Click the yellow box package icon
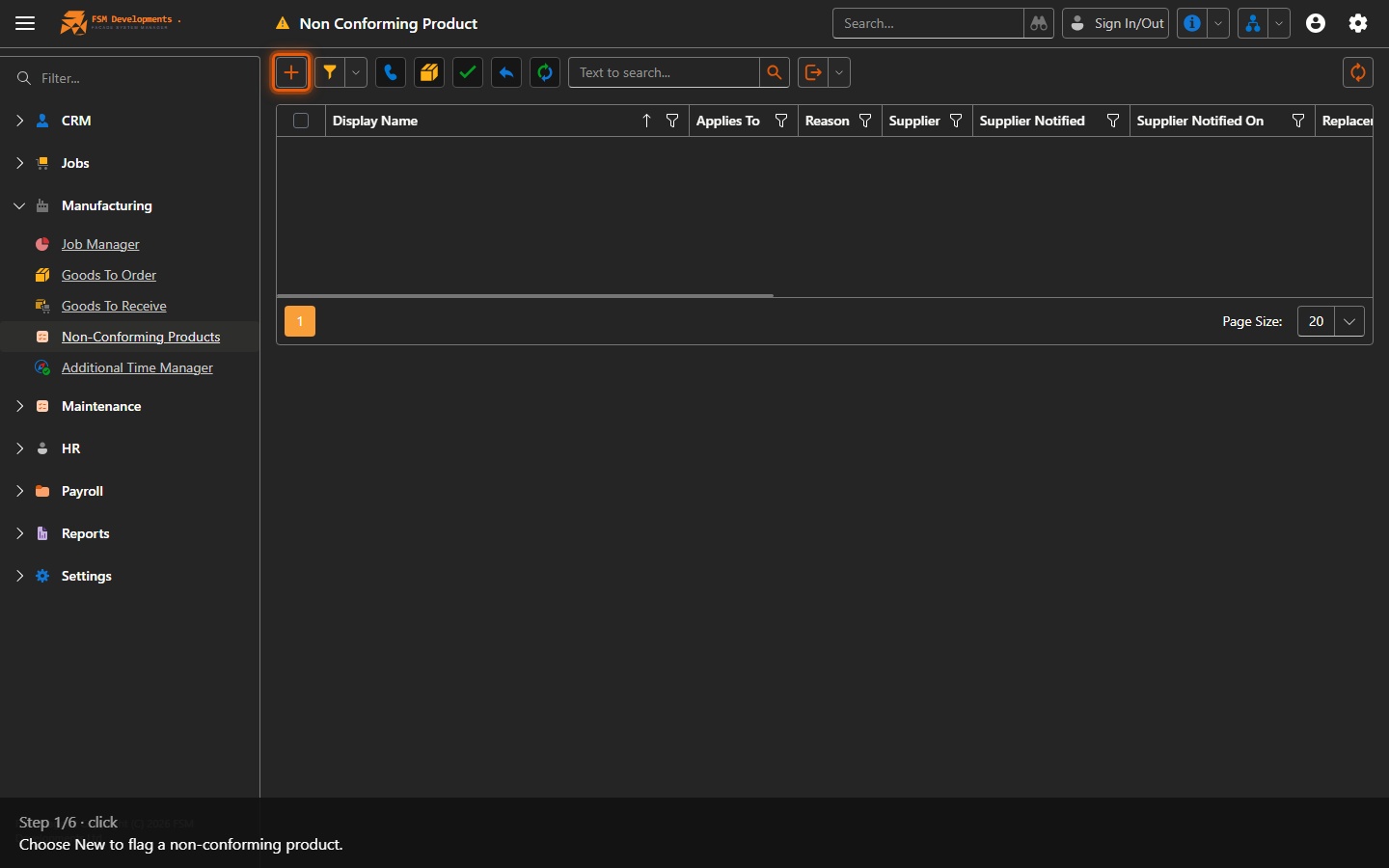 pos(429,72)
